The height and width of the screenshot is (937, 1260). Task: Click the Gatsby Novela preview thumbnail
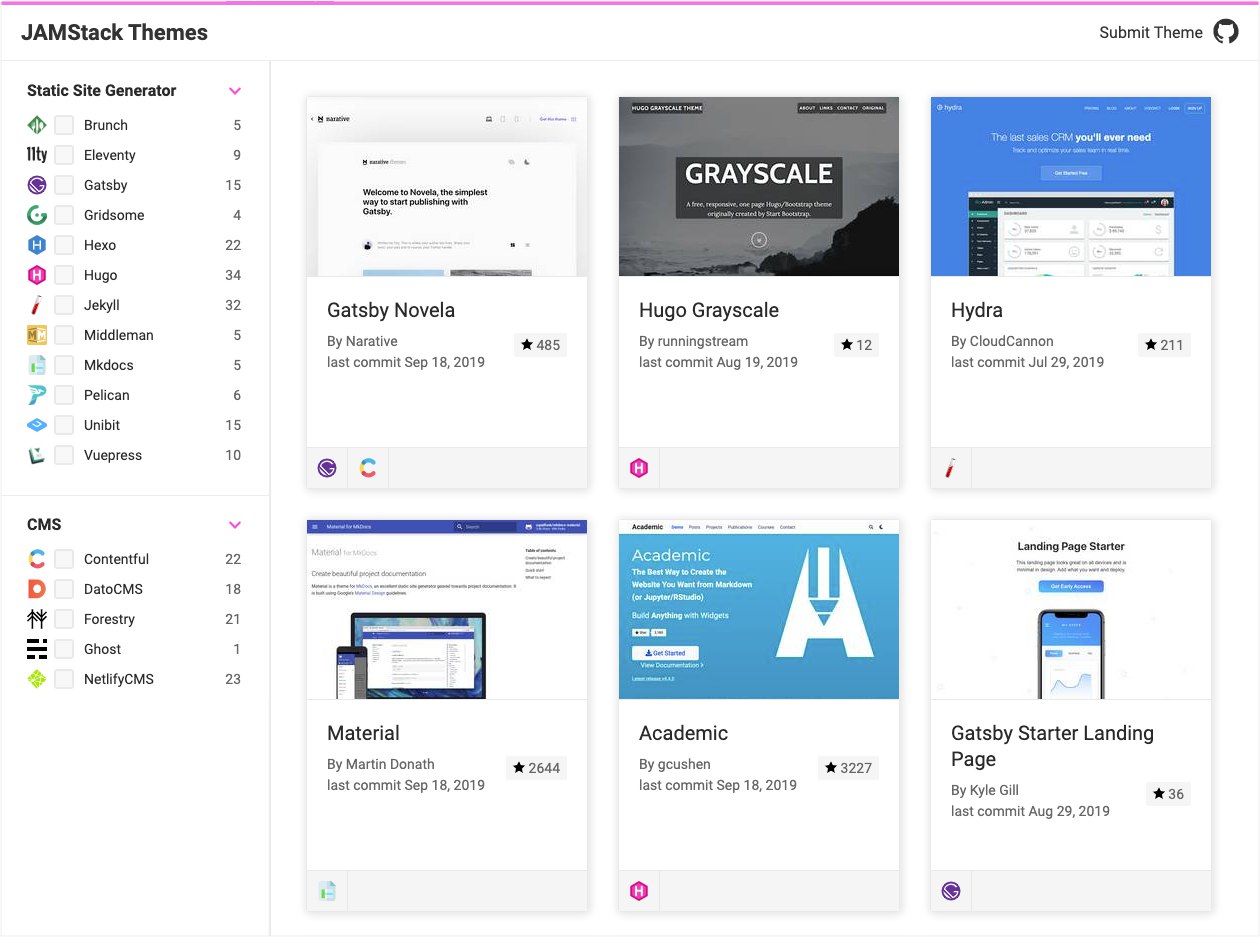click(x=447, y=186)
